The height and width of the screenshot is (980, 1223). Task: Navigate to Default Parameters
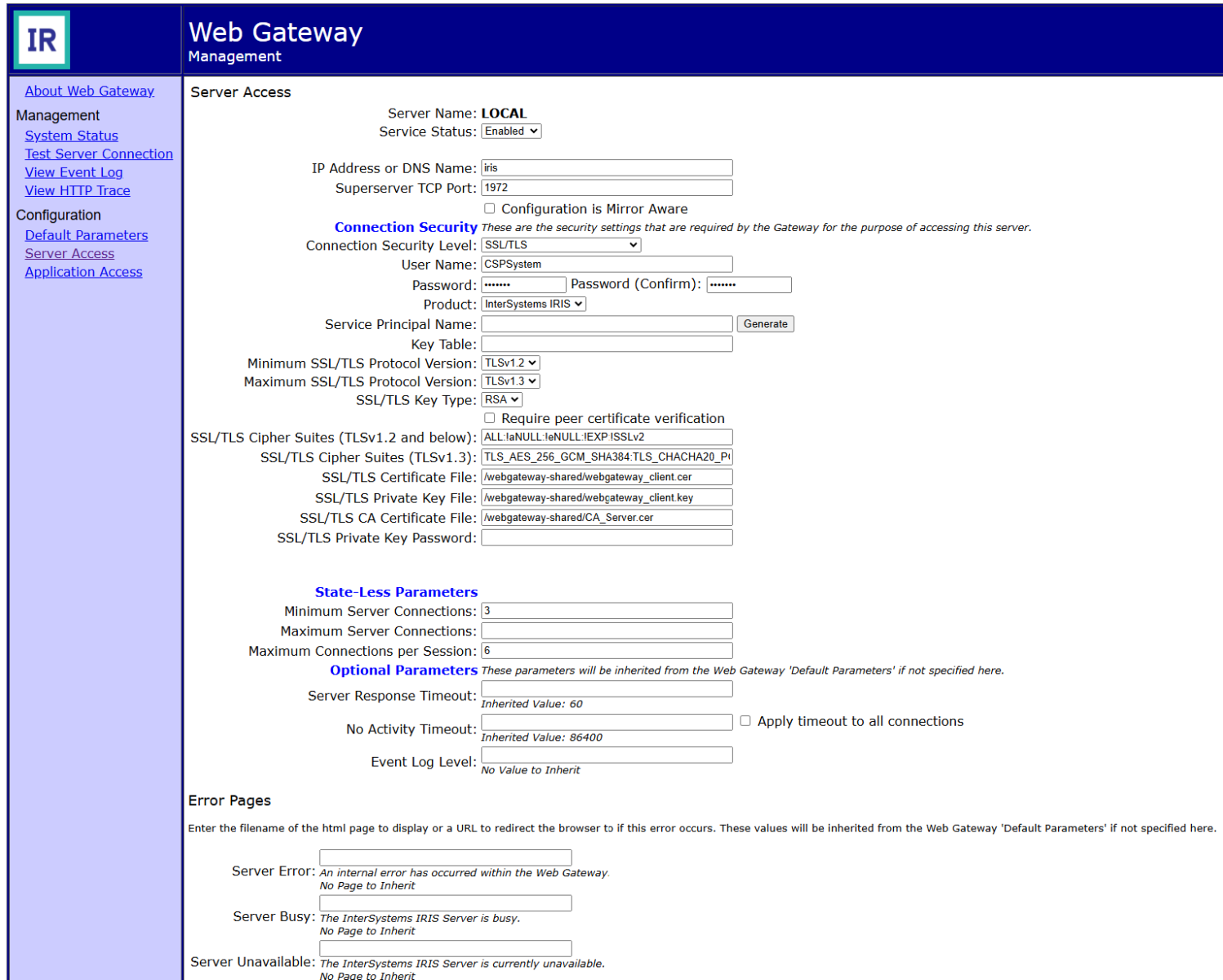[x=87, y=235]
